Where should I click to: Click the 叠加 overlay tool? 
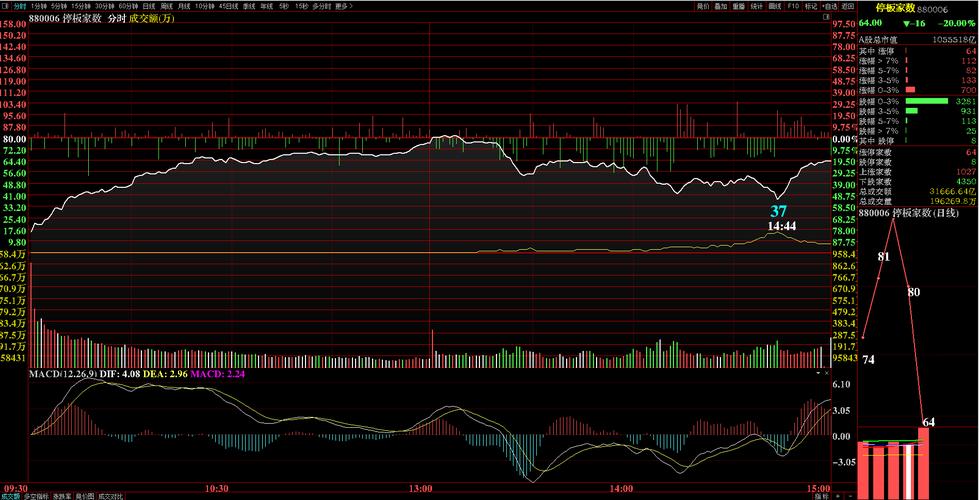tap(720, 6)
